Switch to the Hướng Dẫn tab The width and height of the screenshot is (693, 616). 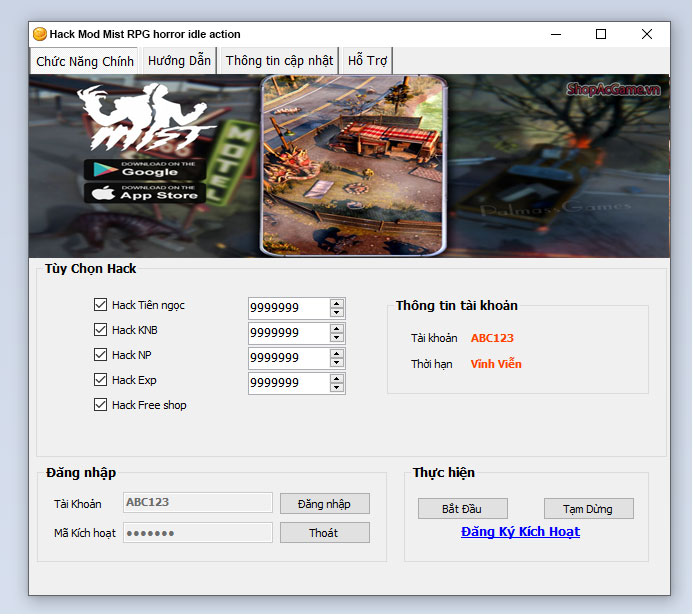tap(179, 61)
